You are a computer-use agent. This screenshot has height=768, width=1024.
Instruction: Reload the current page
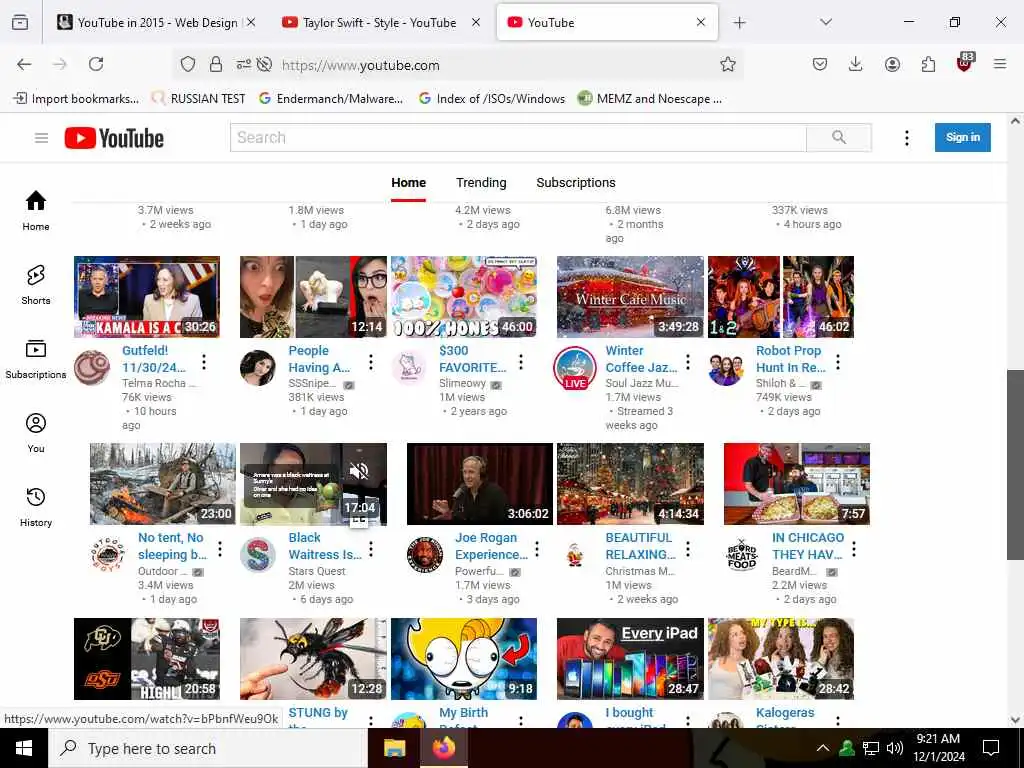point(96,64)
